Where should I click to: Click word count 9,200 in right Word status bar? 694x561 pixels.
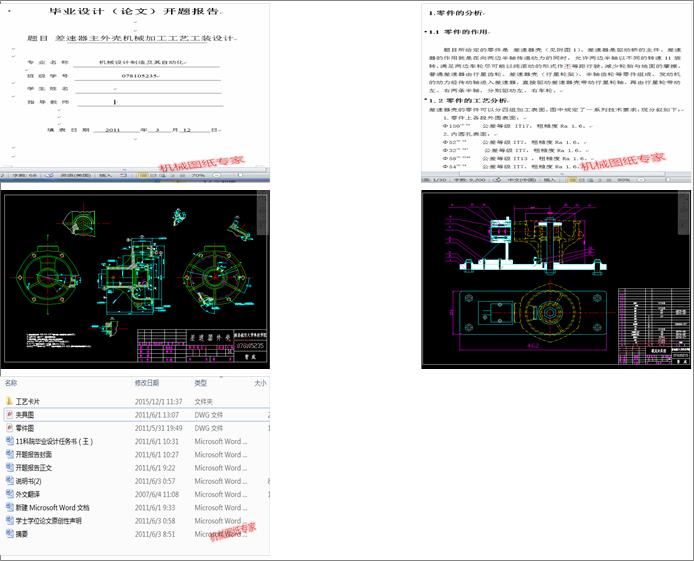tap(470, 180)
